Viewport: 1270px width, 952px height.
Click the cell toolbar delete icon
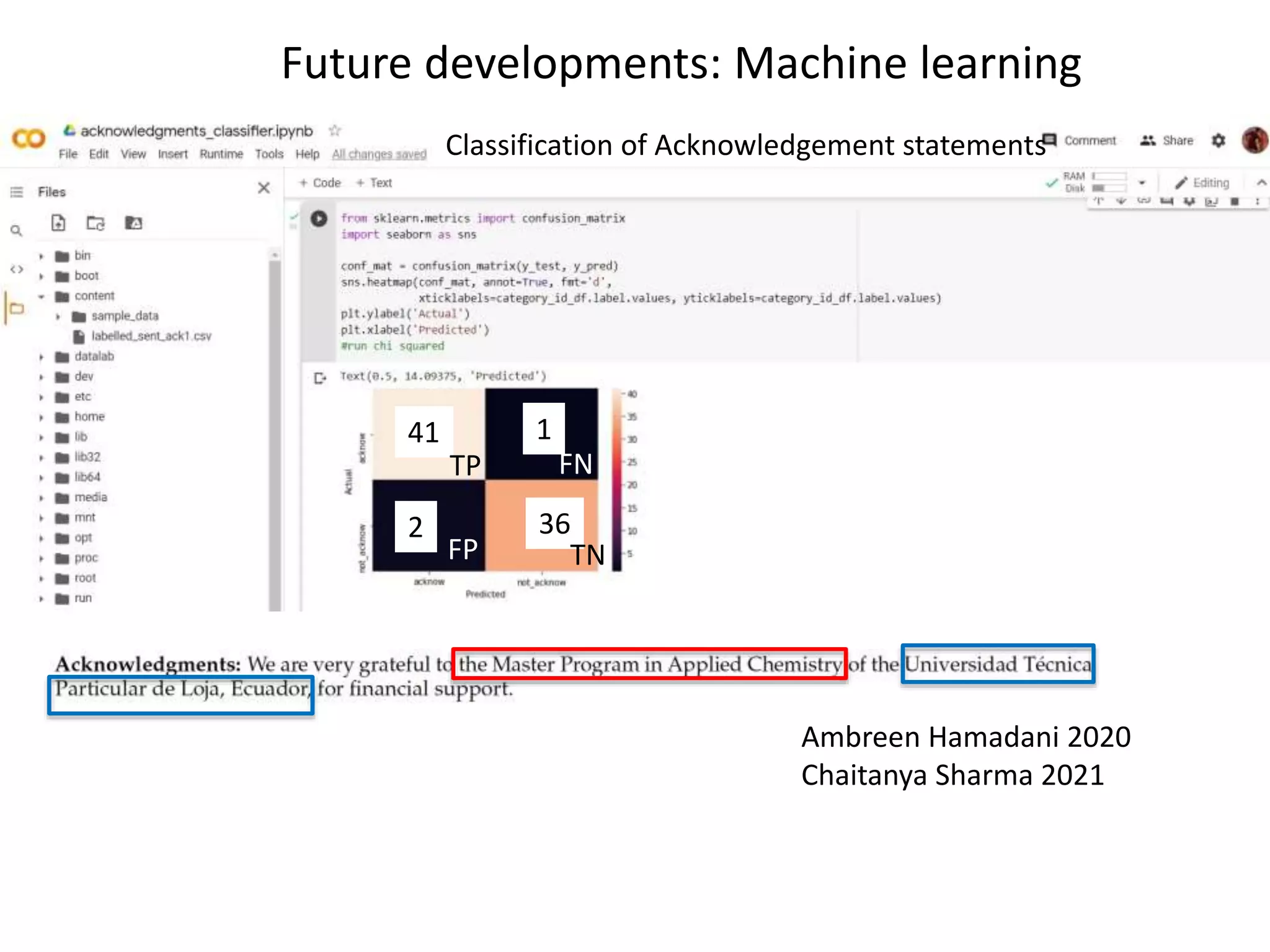coord(1235,201)
